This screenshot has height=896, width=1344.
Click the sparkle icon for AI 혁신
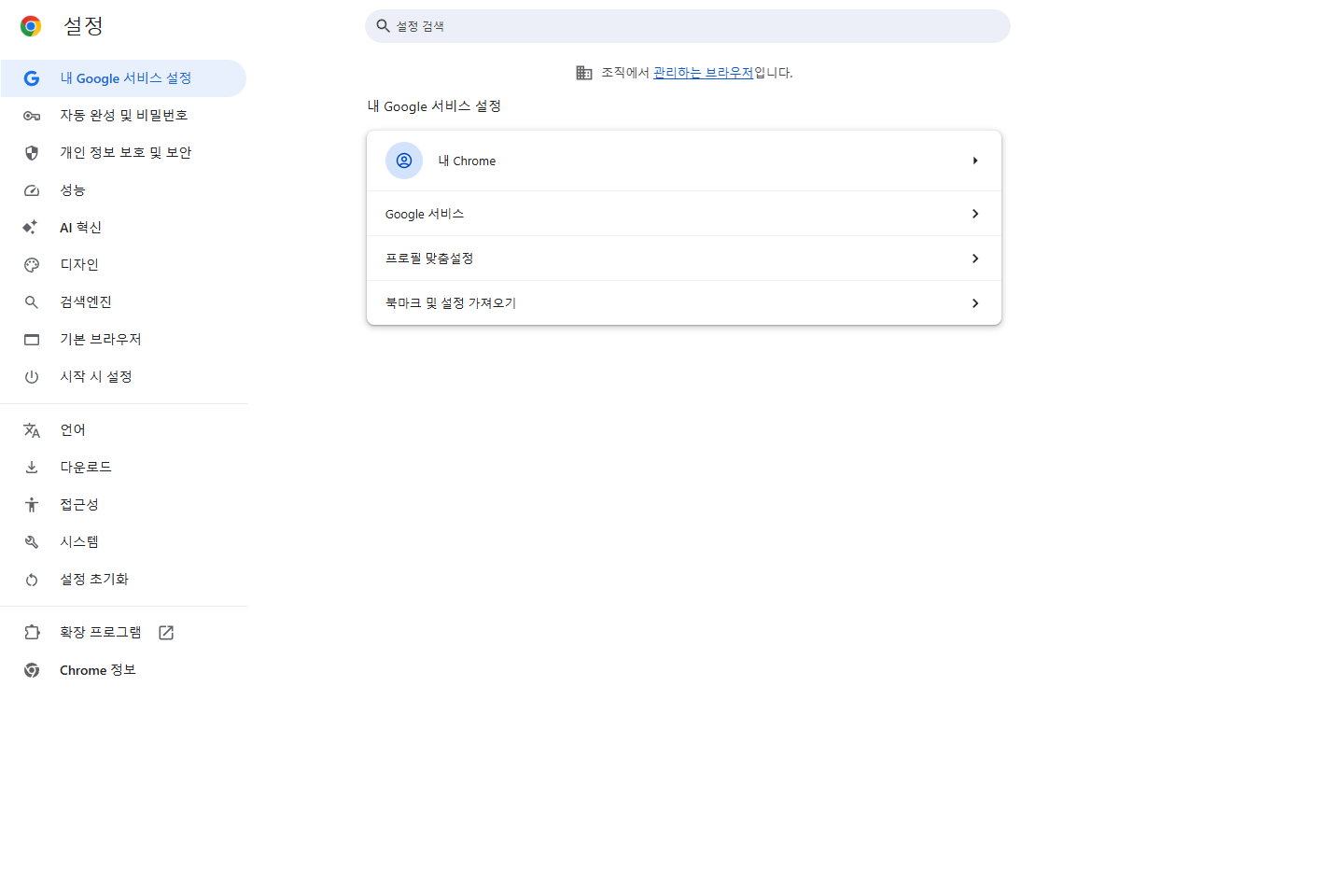[31, 228]
